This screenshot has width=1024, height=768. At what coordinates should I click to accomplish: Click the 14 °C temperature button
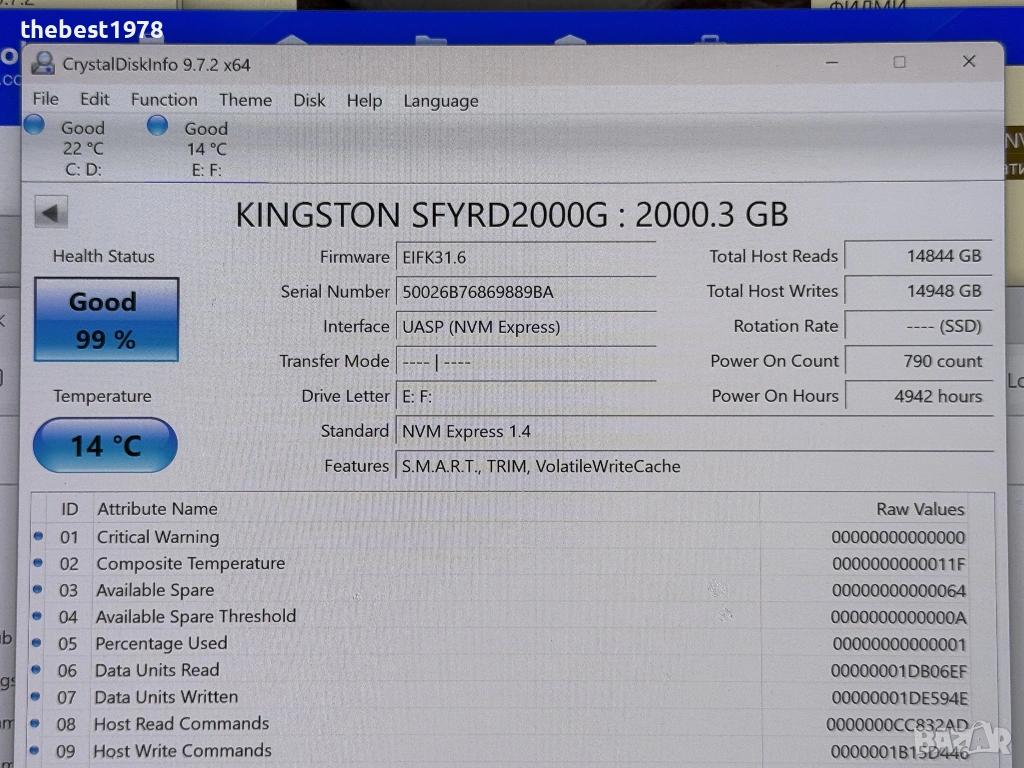tap(105, 445)
